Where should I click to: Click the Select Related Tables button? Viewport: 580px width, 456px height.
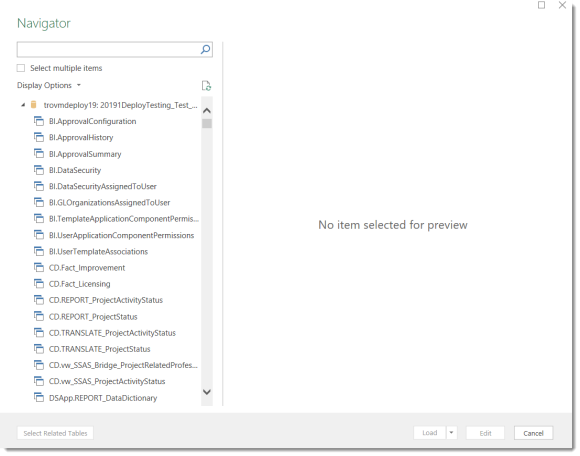click(x=55, y=433)
